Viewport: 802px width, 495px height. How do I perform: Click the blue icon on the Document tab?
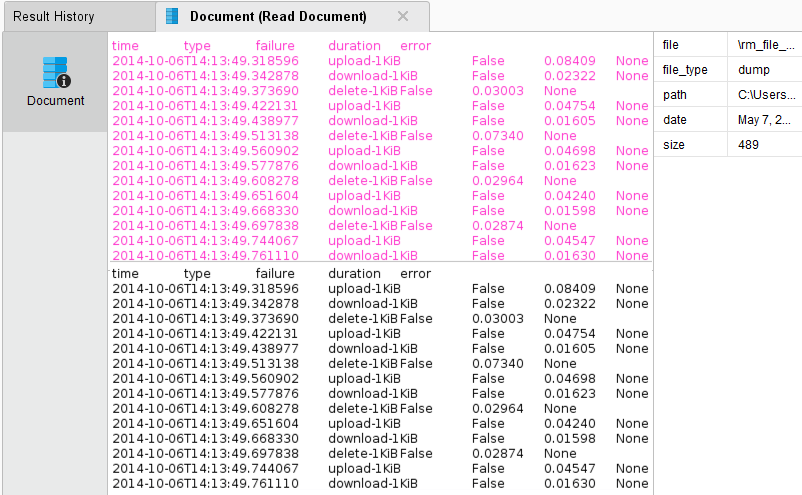click(173, 16)
